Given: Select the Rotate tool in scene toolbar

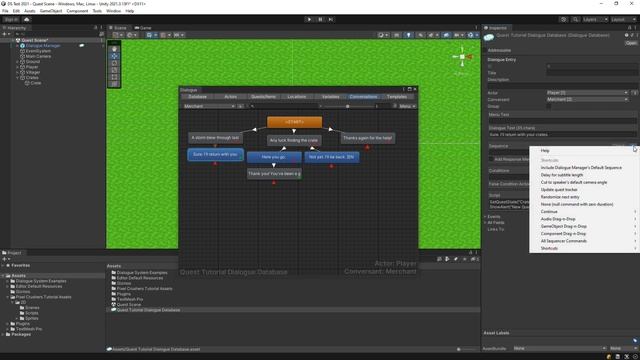Looking at the screenshot, I should point(114,63).
